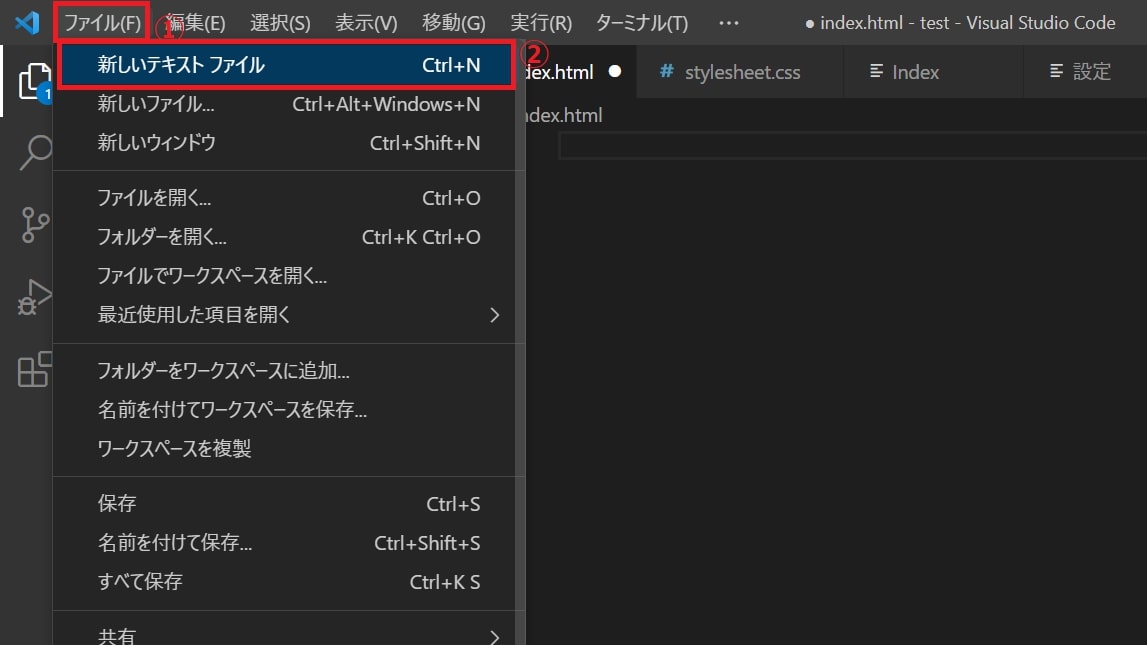Click the Visual Studio Code logo icon

(27, 23)
